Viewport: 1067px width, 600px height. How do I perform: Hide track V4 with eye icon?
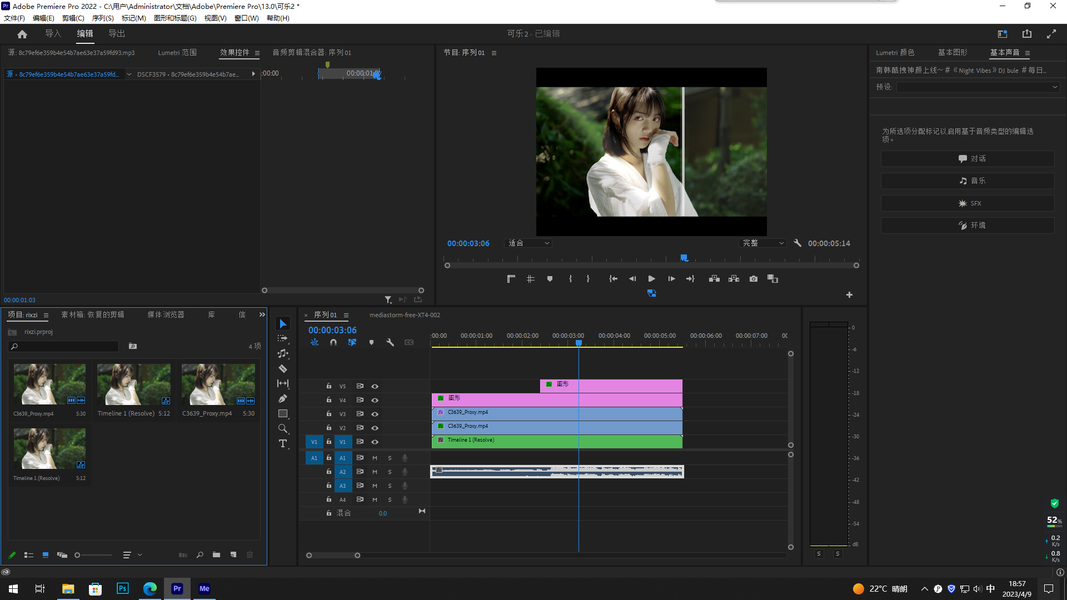click(x=375, y=400)
